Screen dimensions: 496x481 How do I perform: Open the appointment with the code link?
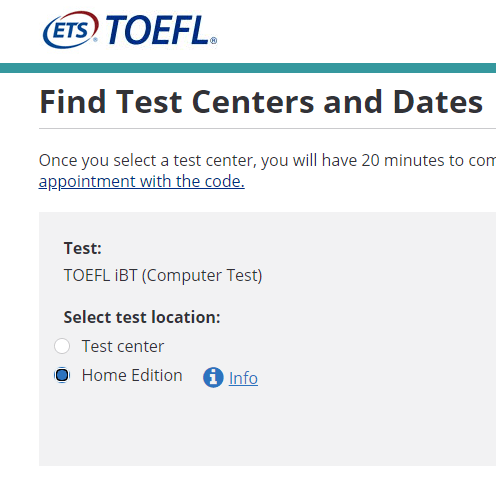point(142,181)
